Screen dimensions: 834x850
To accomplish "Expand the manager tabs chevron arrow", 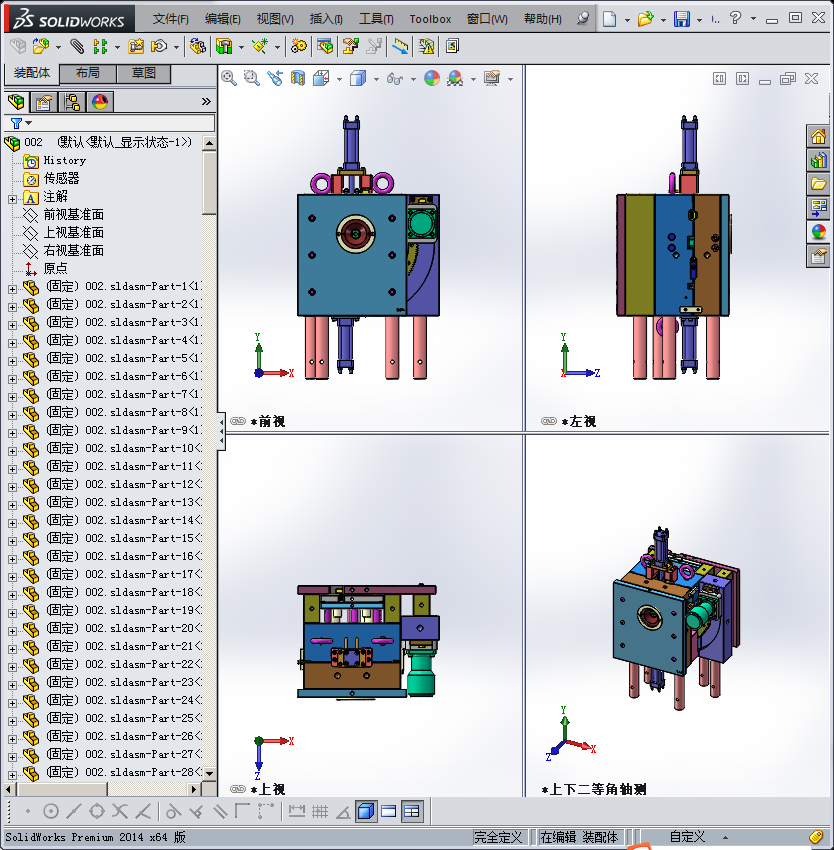I will pyautogui.click(x=206, y=101).
